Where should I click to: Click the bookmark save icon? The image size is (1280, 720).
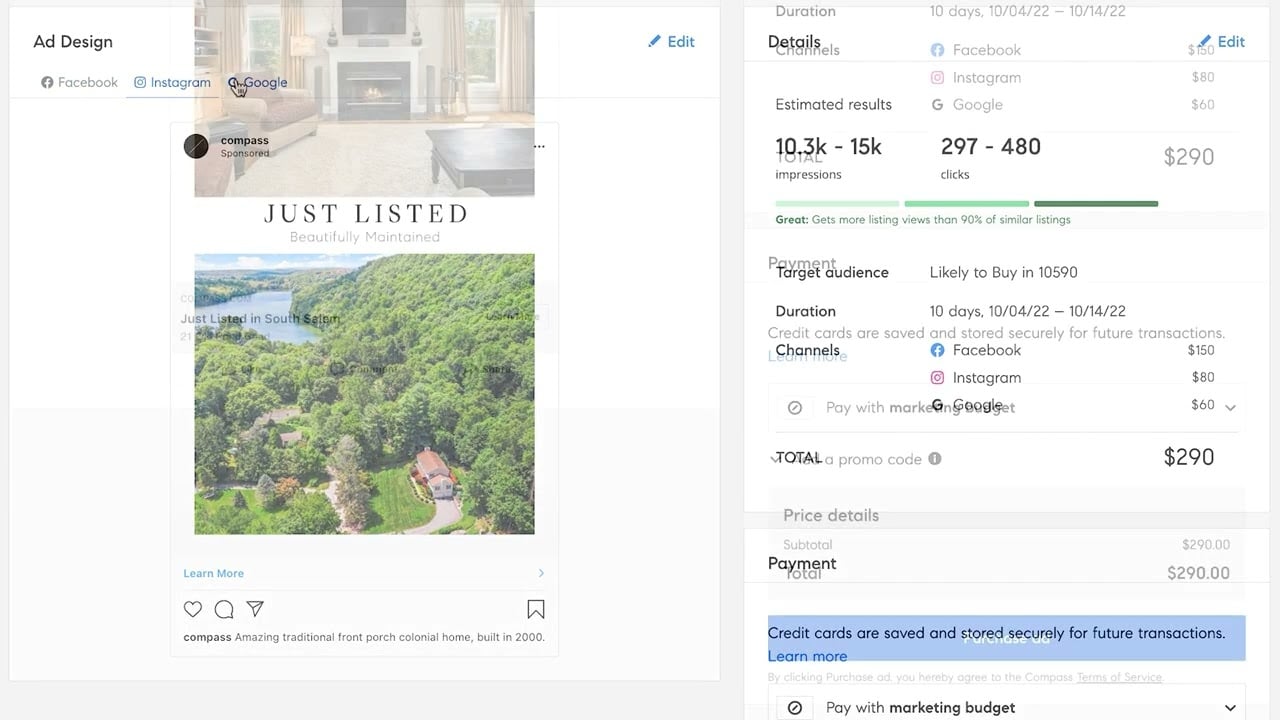(x=536, y=609)
